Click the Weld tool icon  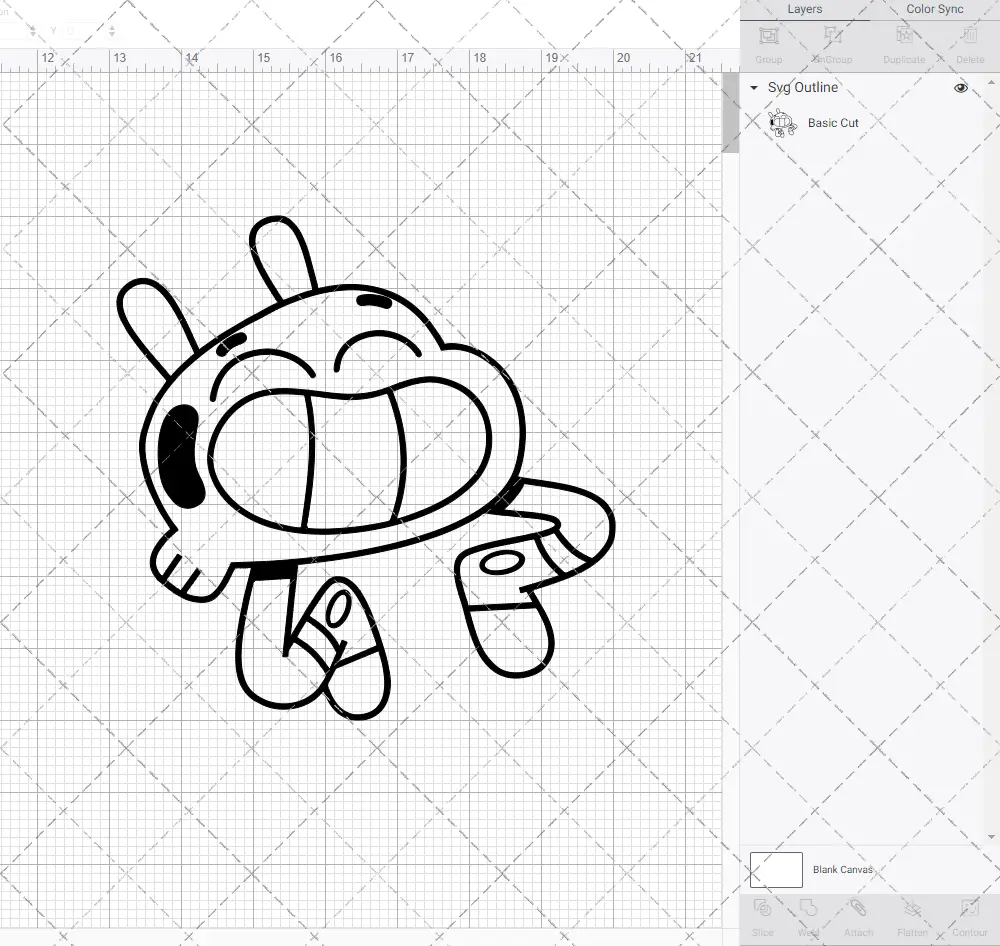click(808, 908)
